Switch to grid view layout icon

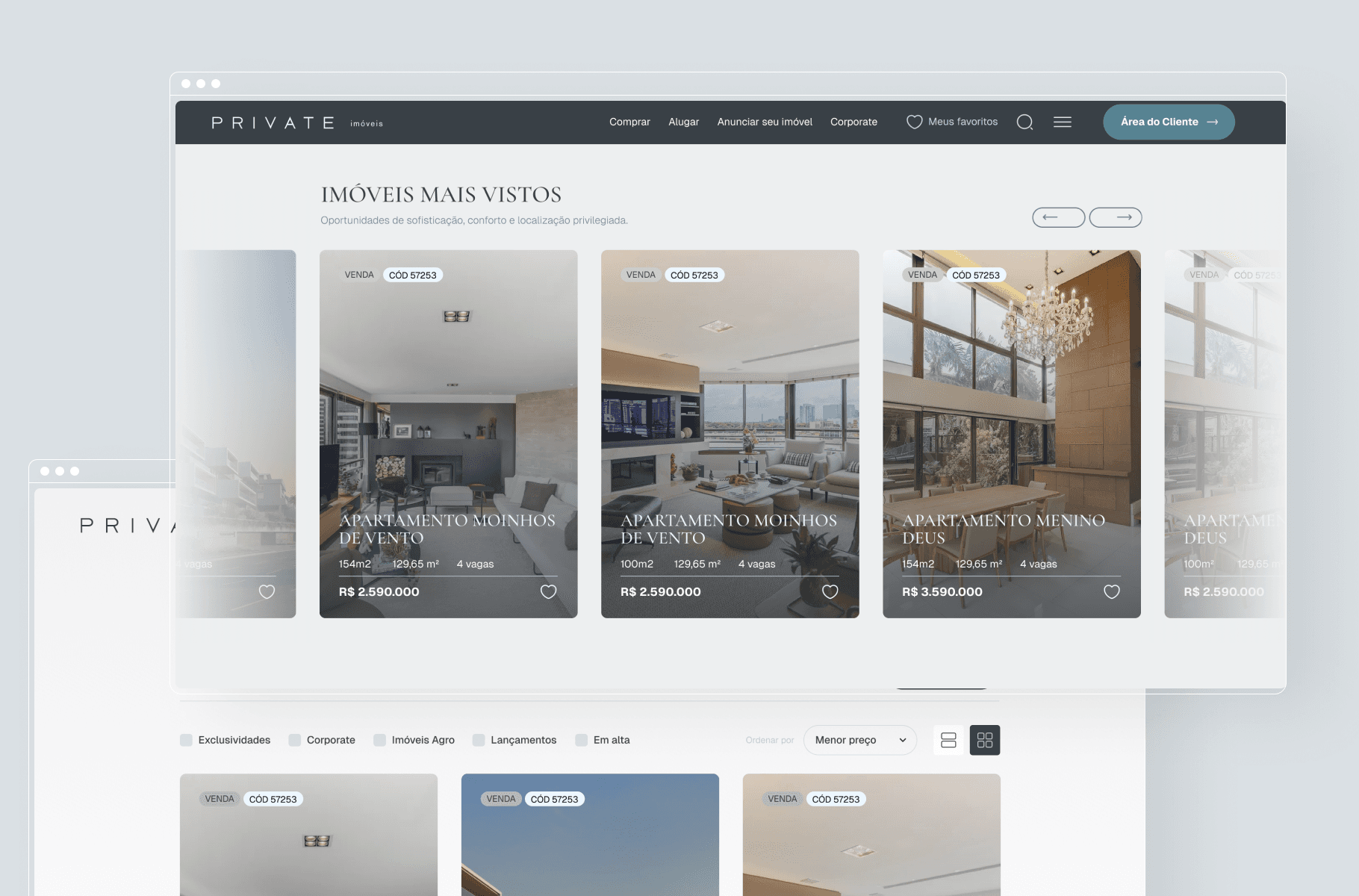[985, 740]
